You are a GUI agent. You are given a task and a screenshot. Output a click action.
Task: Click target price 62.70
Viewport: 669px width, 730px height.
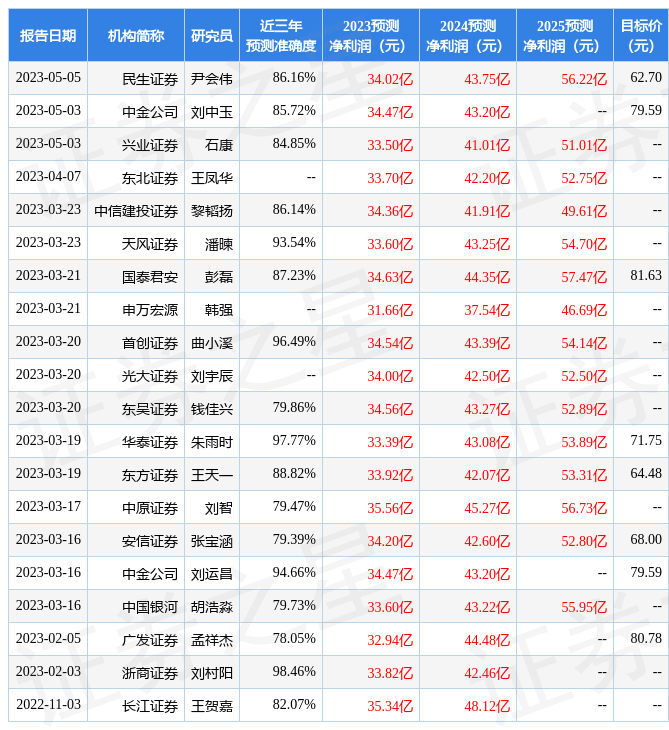point(646,77)
